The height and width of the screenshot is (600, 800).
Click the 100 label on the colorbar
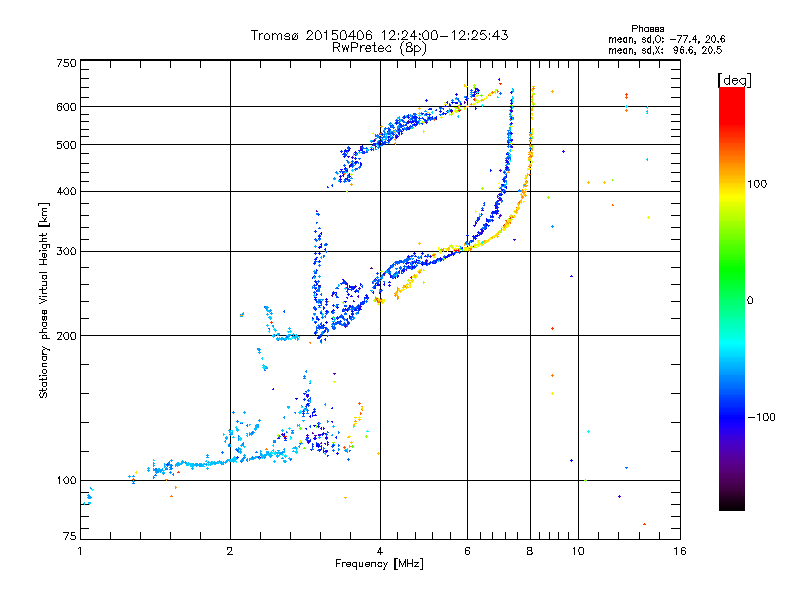757,184
